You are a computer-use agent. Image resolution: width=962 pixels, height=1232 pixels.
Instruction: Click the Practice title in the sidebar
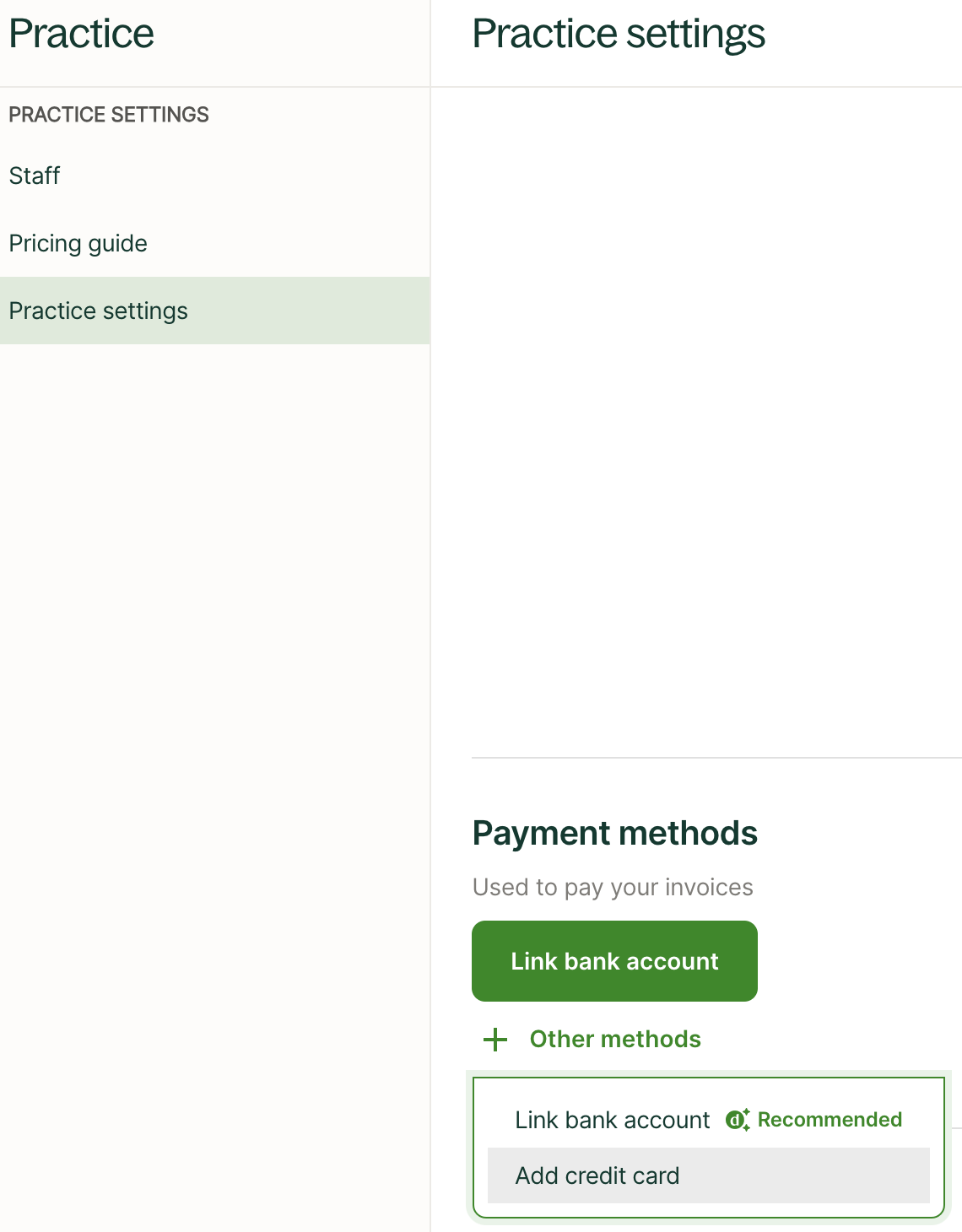tap(82, 34)
